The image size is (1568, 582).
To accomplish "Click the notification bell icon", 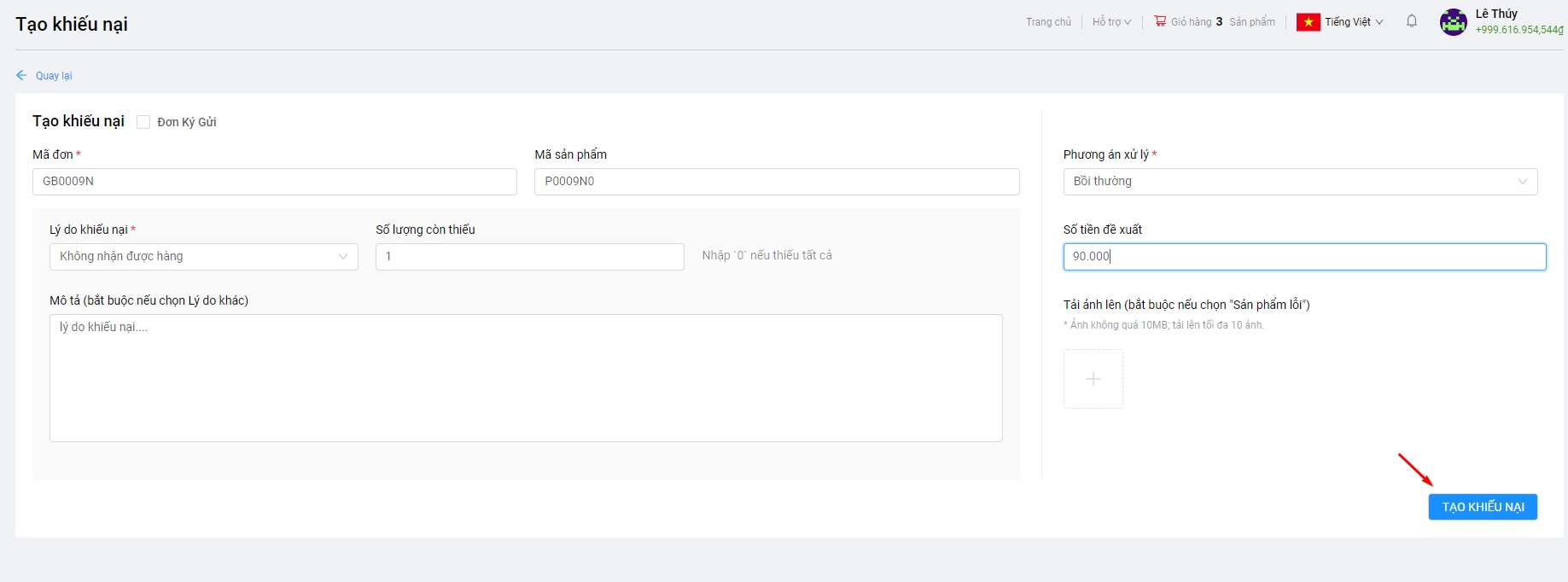I will pos(1412,21).
